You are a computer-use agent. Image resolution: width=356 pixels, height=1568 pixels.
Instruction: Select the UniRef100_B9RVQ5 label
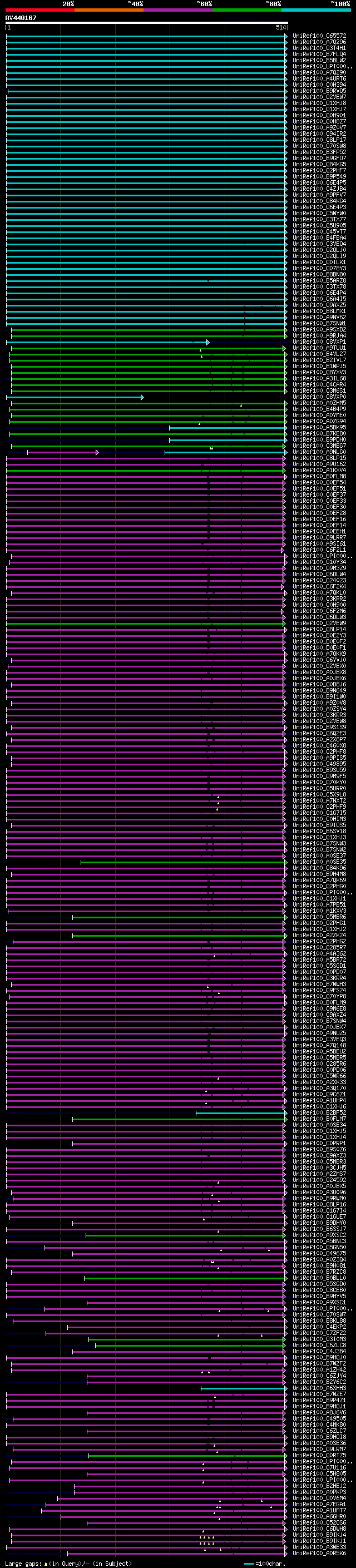(319, 91)
